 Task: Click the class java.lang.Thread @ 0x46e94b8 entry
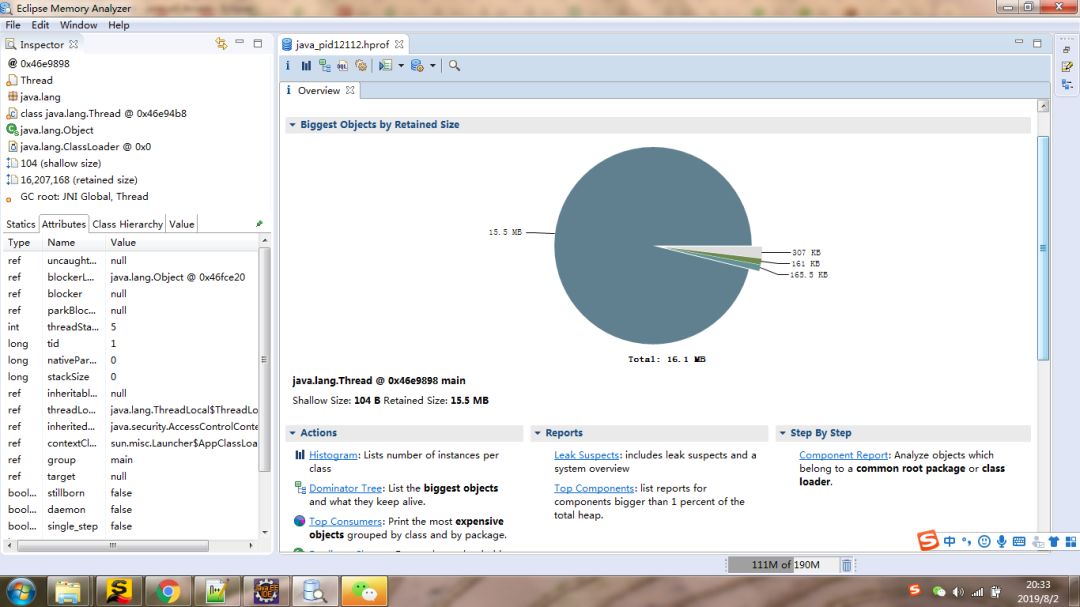tap(103, 113)
